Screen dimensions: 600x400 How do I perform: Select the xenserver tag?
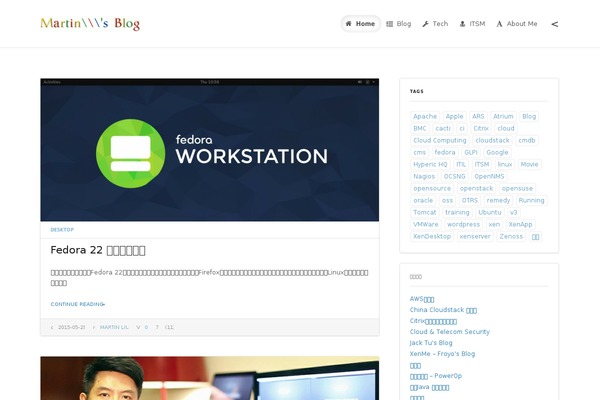(475, 236)
